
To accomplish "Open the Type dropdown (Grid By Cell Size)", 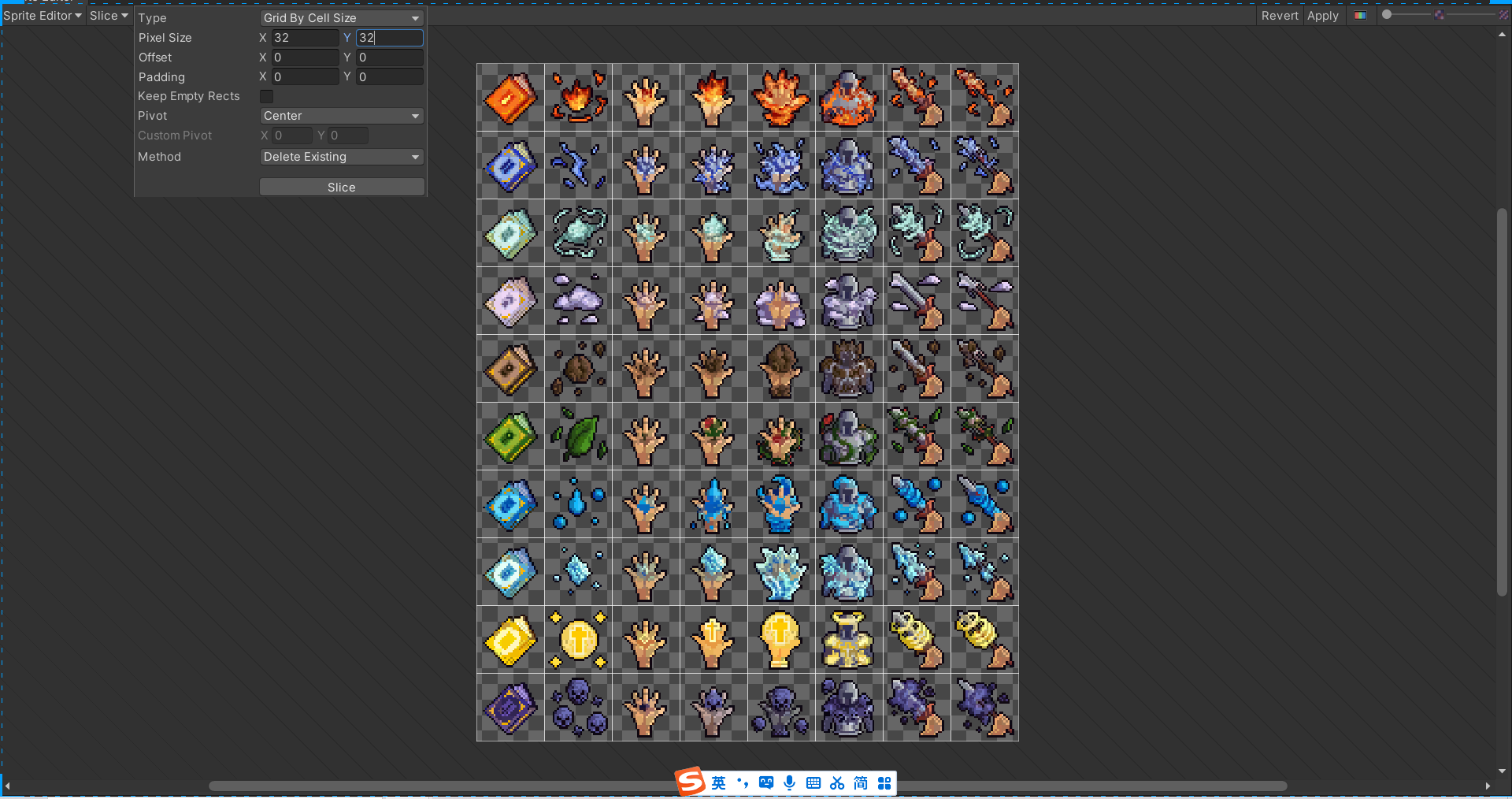I will (x=342, y=18).
